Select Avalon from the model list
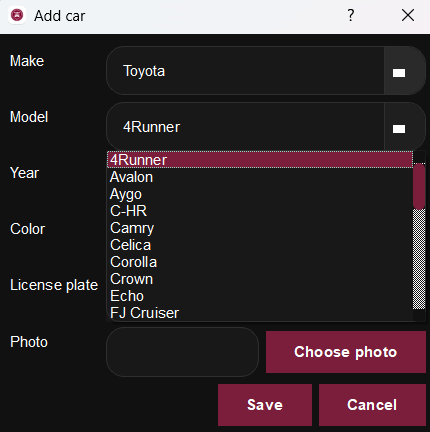430x432 pixels. 260,177
